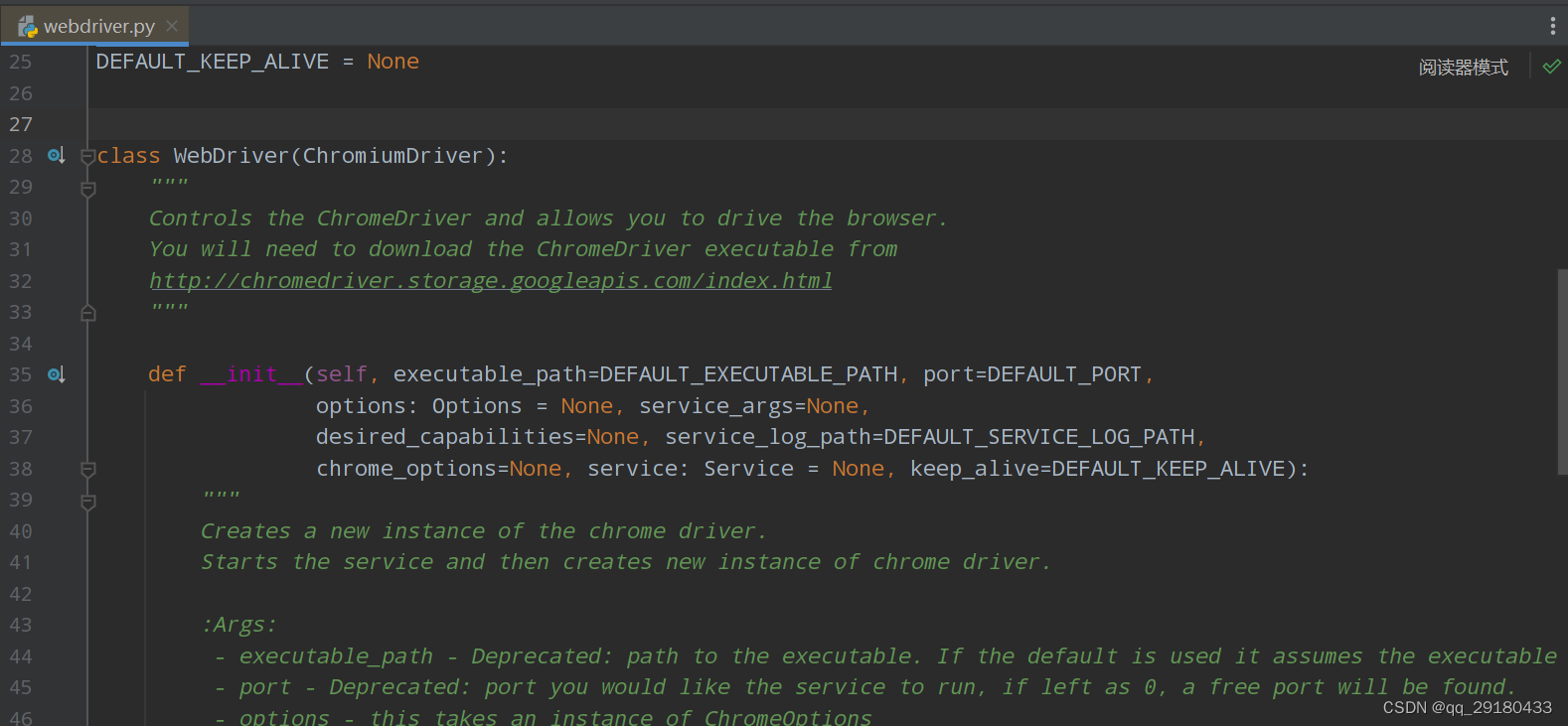
Task: Click the fold marker on line 38
Action: [x=87, y=469]
